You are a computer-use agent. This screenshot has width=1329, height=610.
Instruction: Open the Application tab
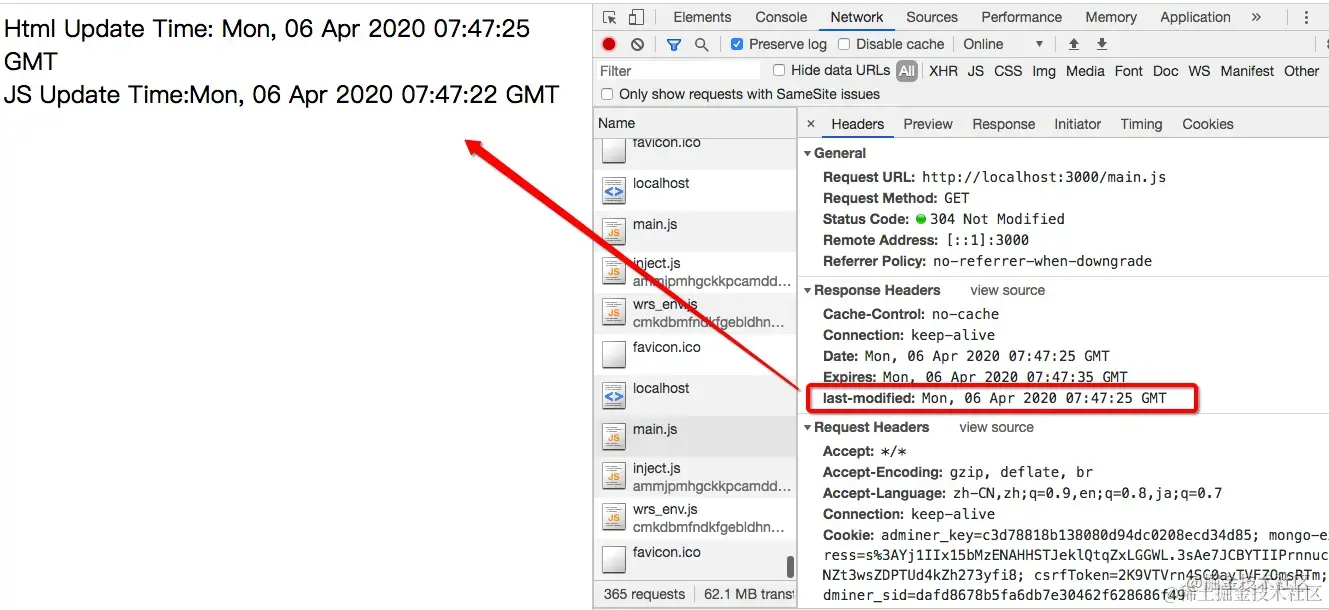tap(1195, 17)
